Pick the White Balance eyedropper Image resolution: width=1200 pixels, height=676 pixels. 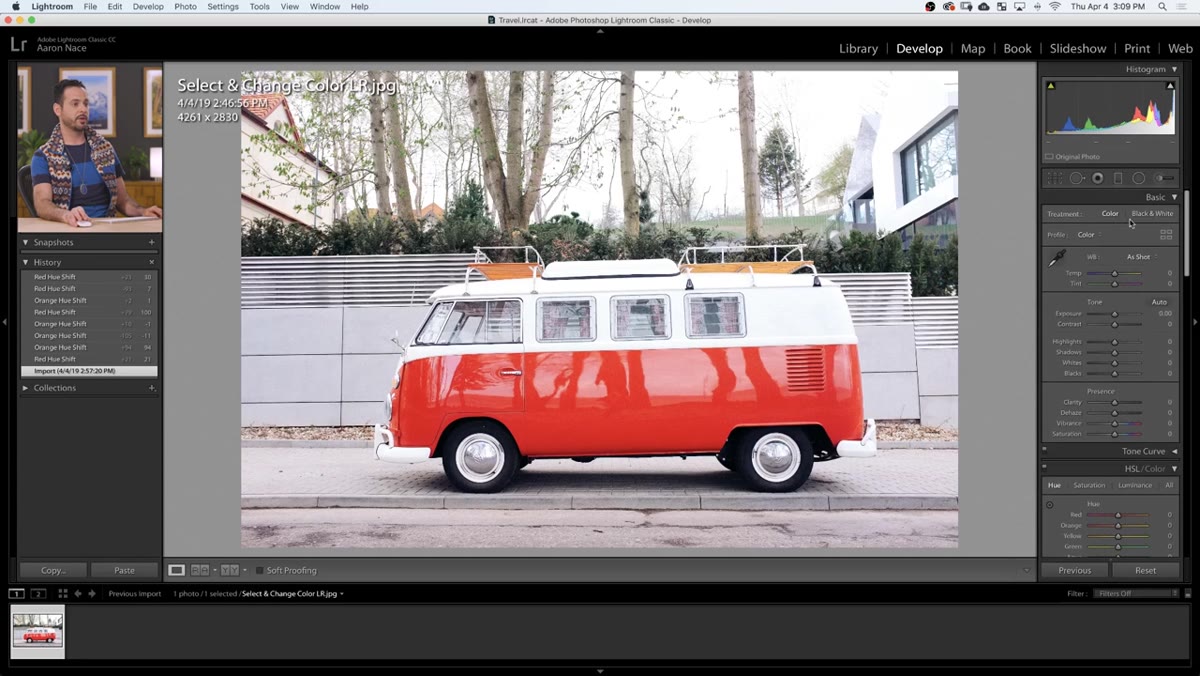[x=1056, y=259]
